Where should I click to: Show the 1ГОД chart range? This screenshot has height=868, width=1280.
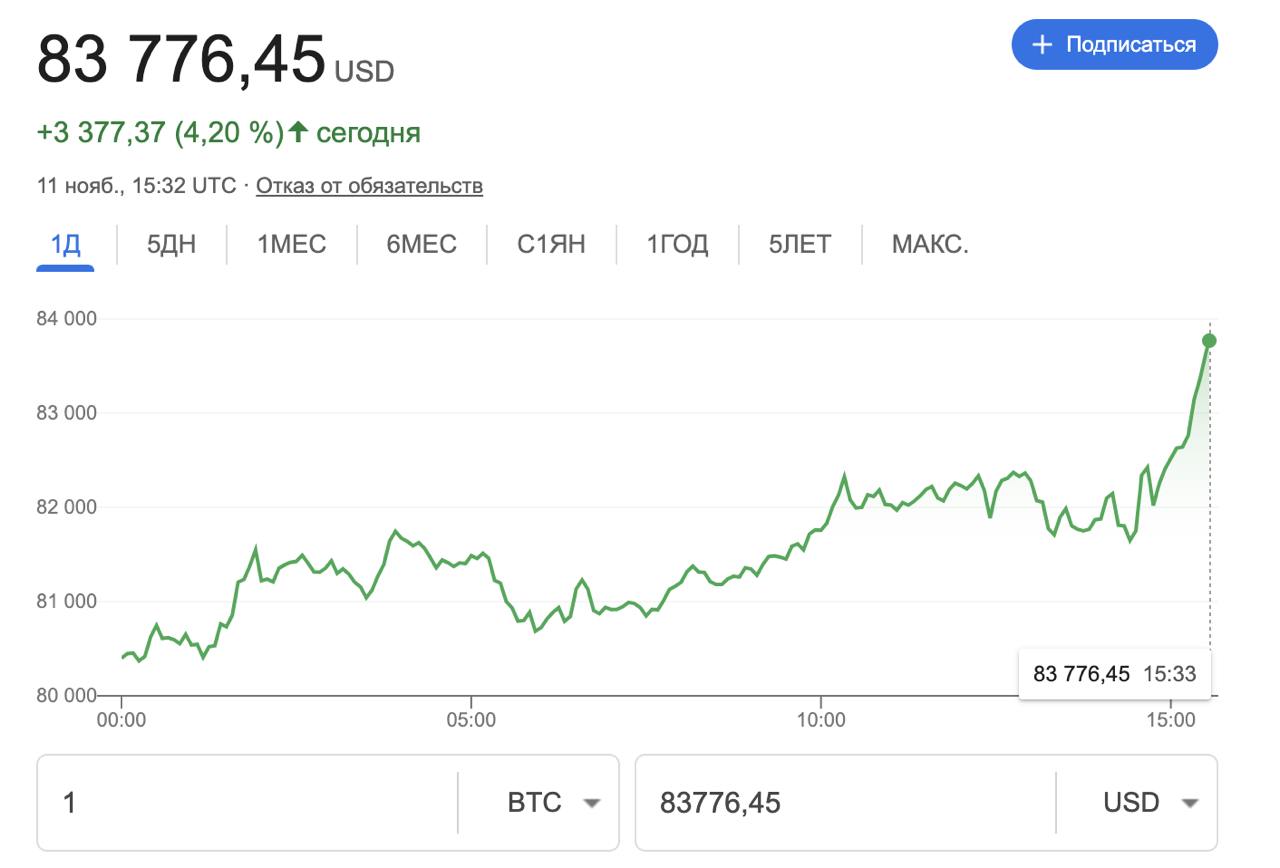677,245
